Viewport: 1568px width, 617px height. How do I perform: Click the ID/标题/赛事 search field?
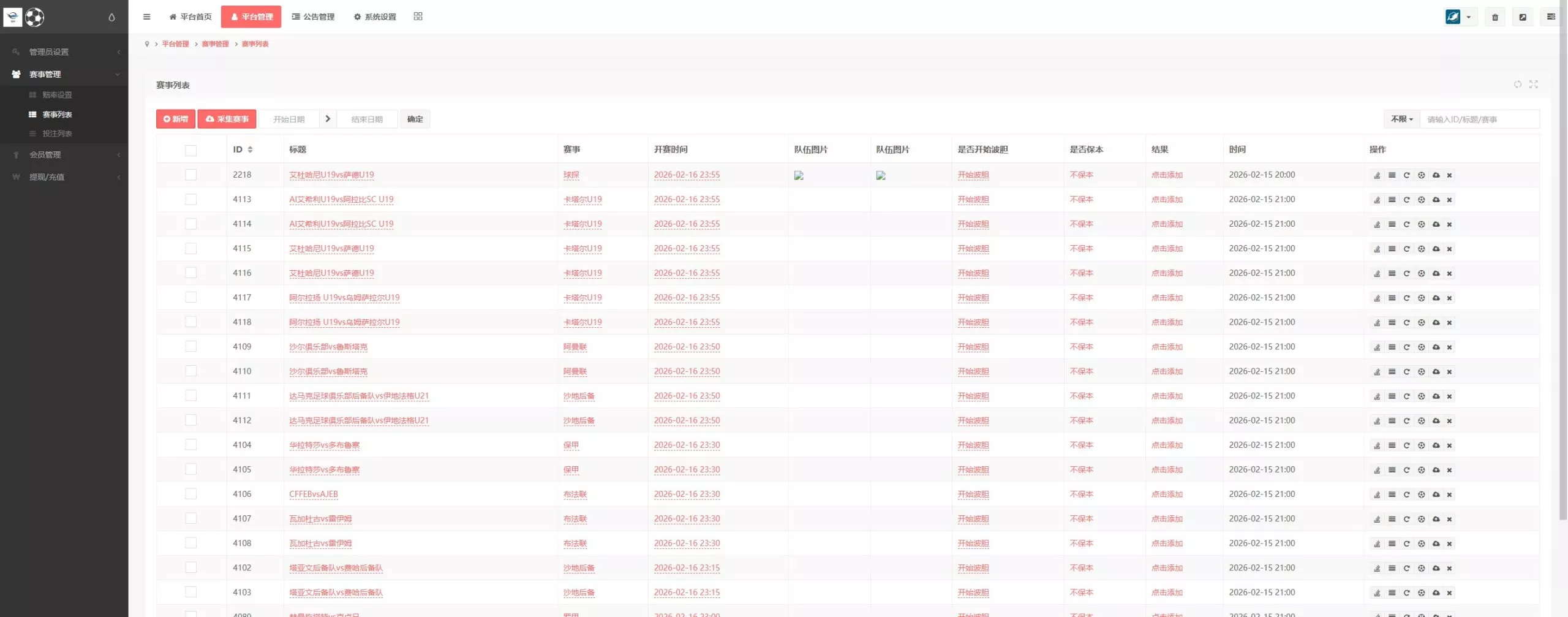[x=1479, y=119]
